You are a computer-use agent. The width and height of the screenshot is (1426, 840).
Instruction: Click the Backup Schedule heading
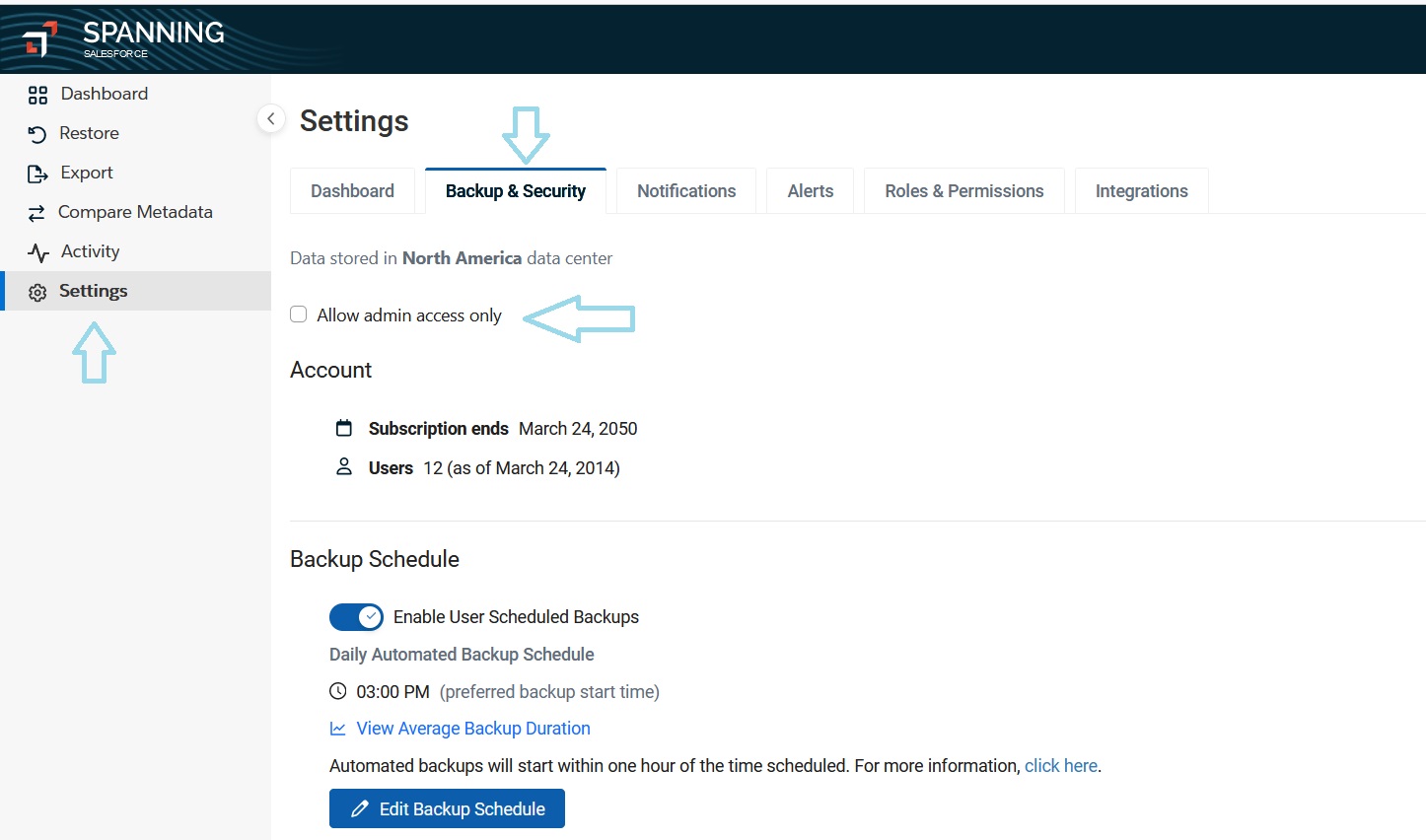pyautogui.click(x=375, y=559)
